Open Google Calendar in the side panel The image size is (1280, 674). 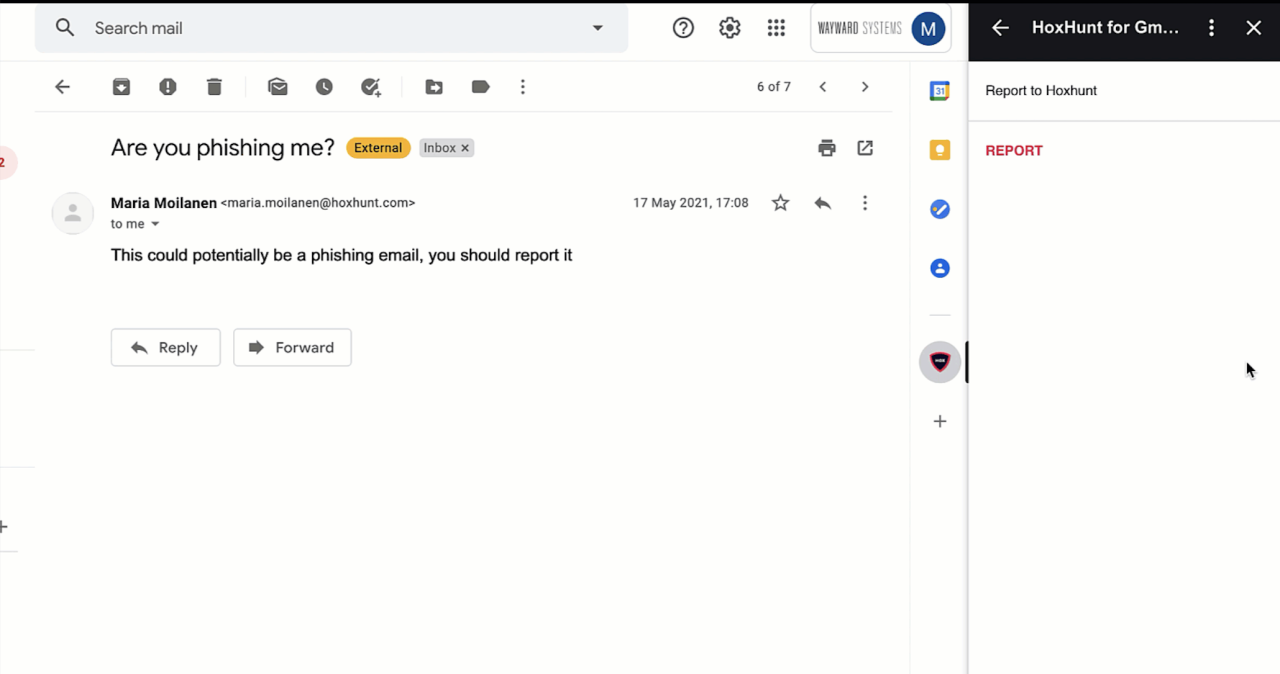click(x=939, y=90)
